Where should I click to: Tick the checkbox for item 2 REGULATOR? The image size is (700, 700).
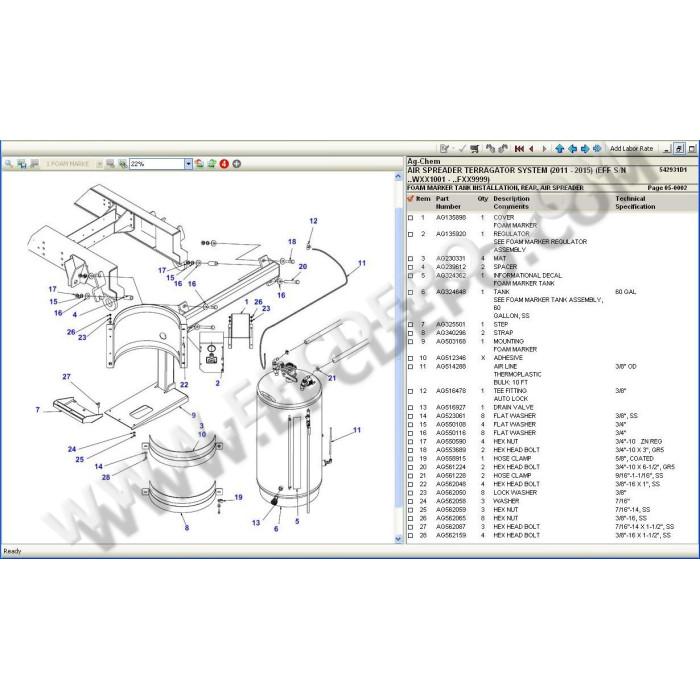tap(411, 234)
